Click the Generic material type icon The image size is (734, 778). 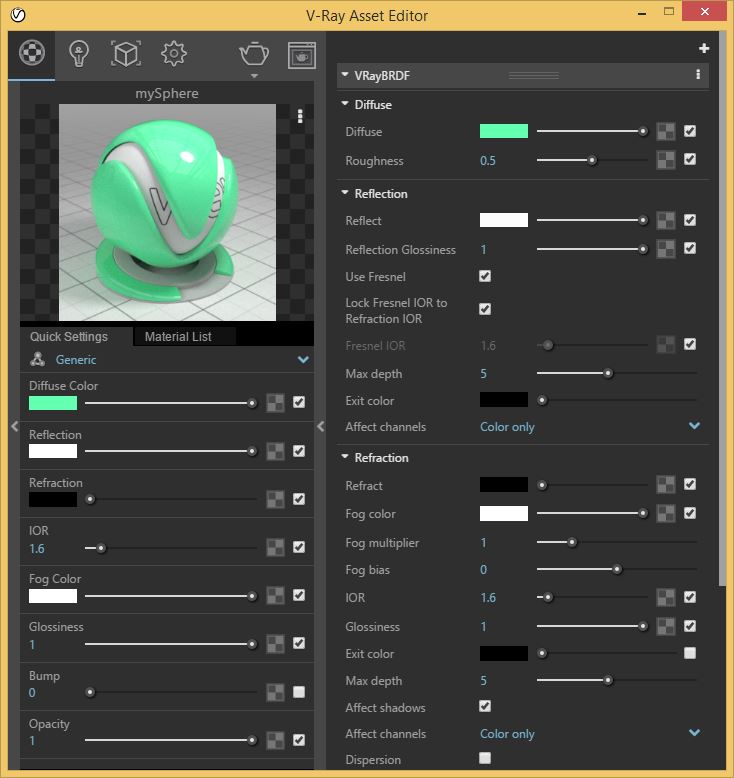tap(38, 359)
